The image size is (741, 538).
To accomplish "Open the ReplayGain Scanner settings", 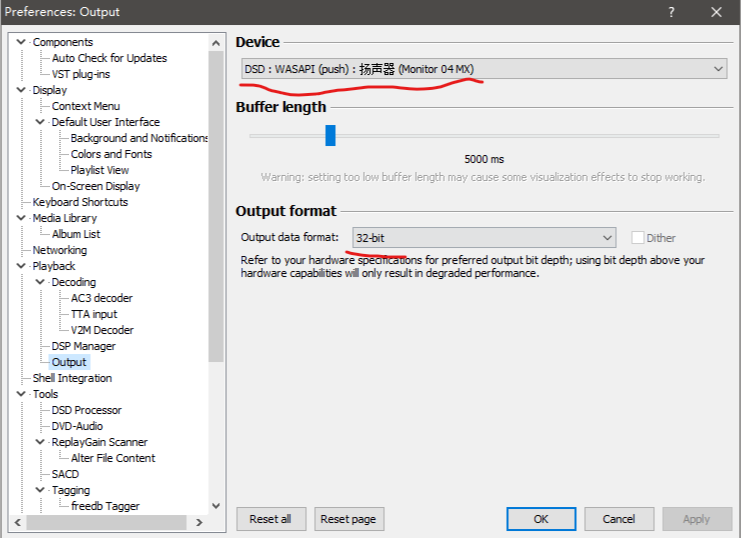I will (99, 442).
